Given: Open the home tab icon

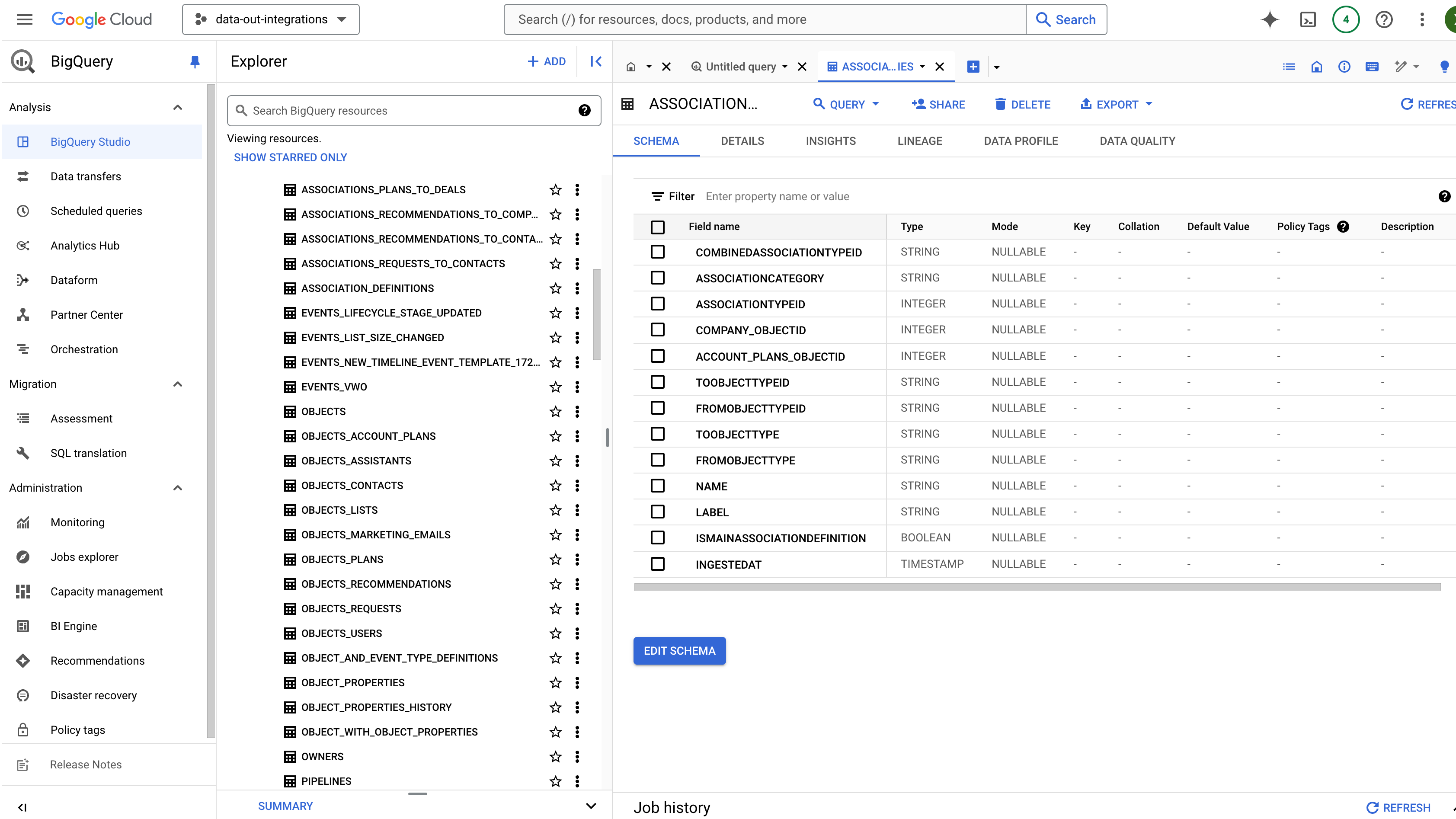Looking at the screenshot, I should click(x=631, y=67).
